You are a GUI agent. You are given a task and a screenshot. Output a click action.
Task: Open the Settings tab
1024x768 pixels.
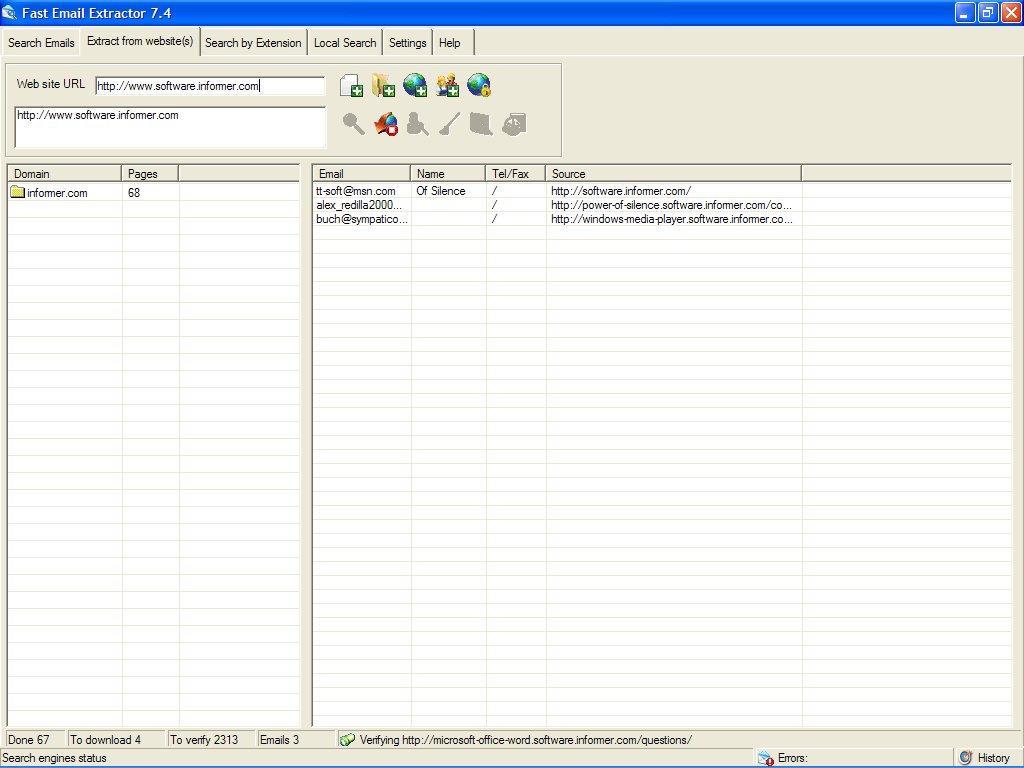[x=408, y=42]
